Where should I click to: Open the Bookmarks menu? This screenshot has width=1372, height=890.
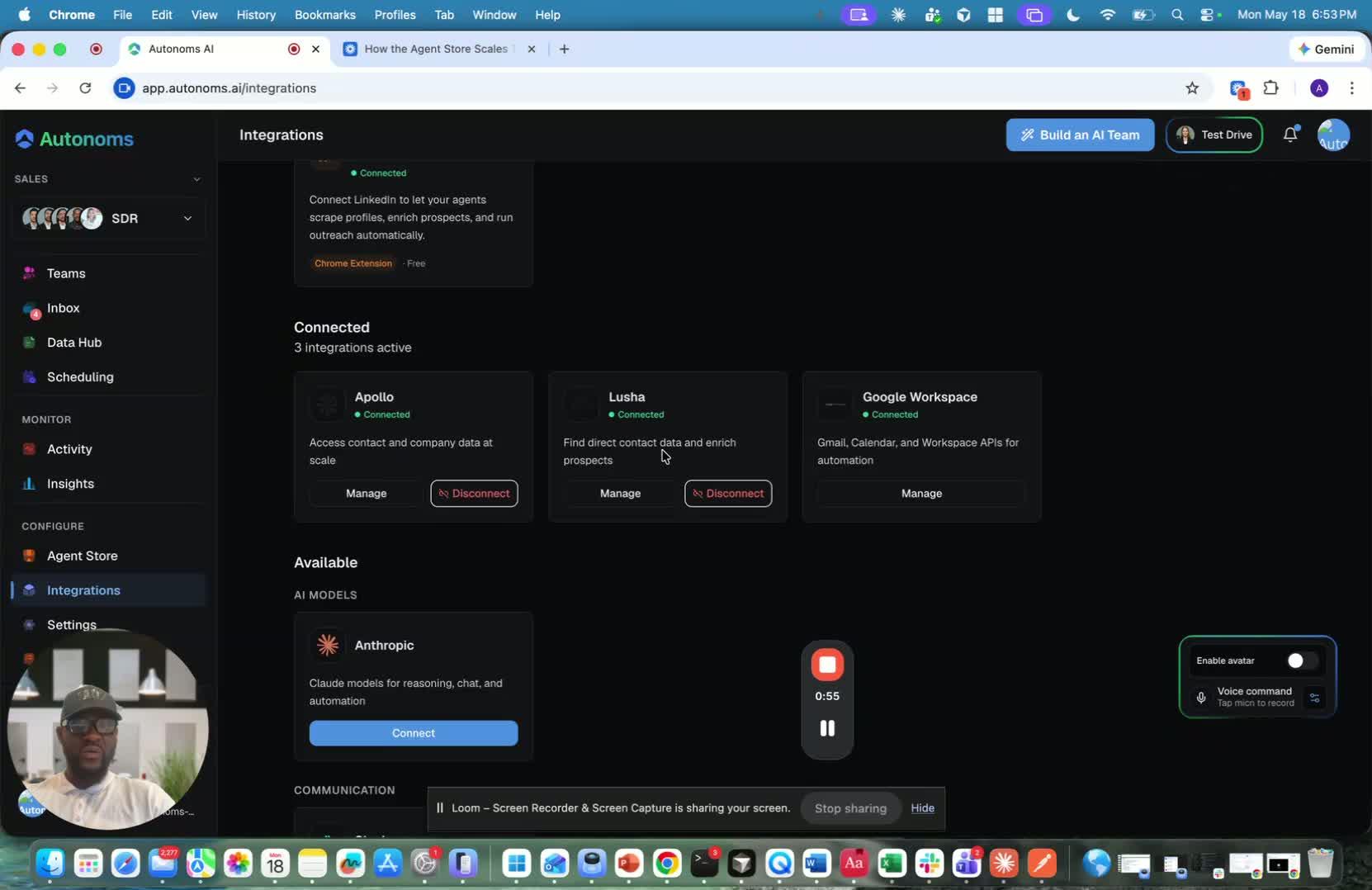(325, 15)
